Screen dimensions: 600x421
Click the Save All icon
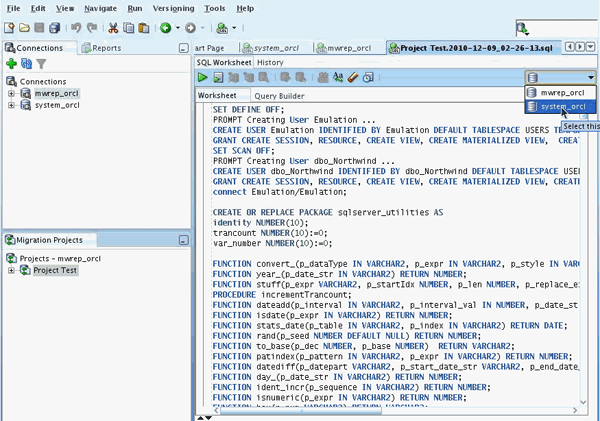coord(55,28)
